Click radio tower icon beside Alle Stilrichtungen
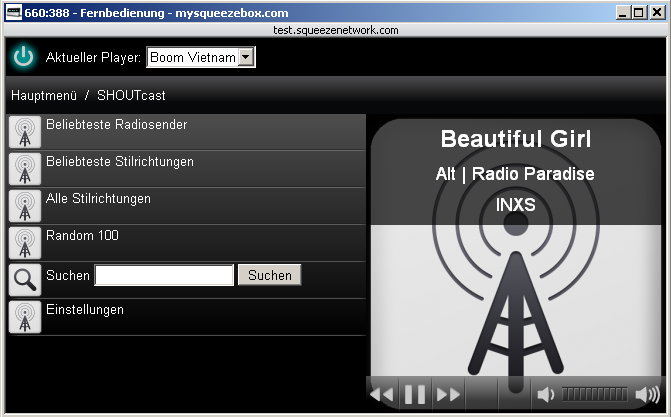 pyautogui.click(x=25, y=205)
